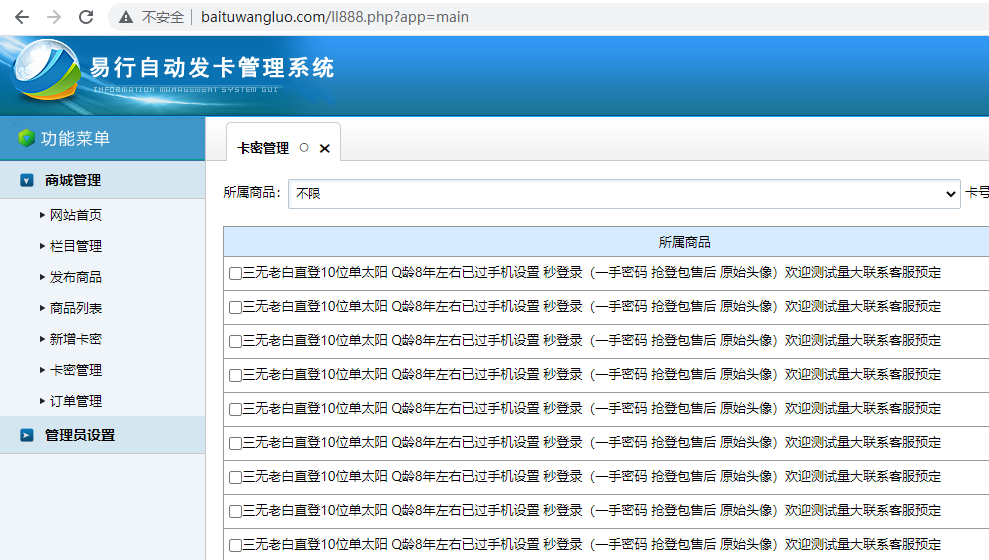Image resolution: width=989 pixels, height=560 pixels.
Task: Close the 卡密管理 tab with X
Action: tap(324, 148)
